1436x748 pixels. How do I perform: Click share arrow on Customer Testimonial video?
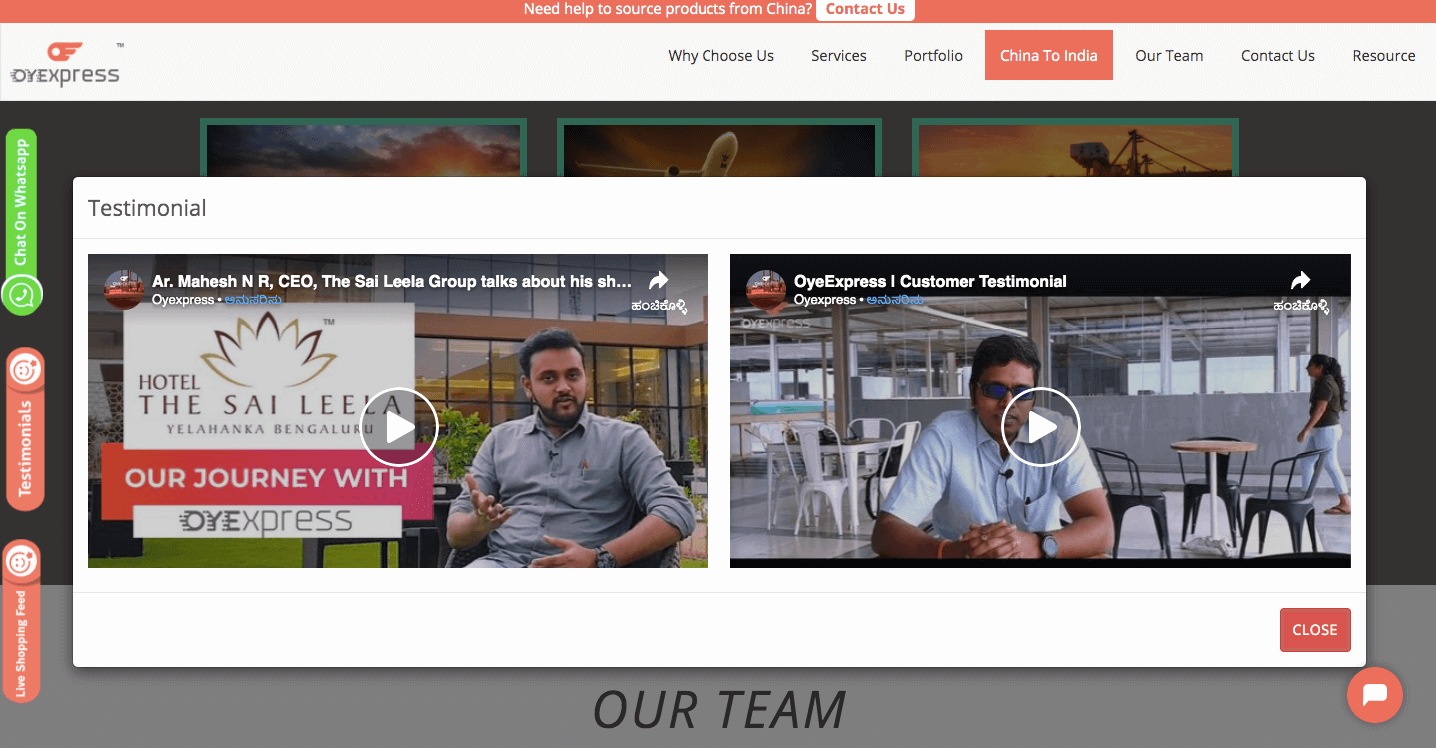pyautogui.click(x=1300, y=281)
